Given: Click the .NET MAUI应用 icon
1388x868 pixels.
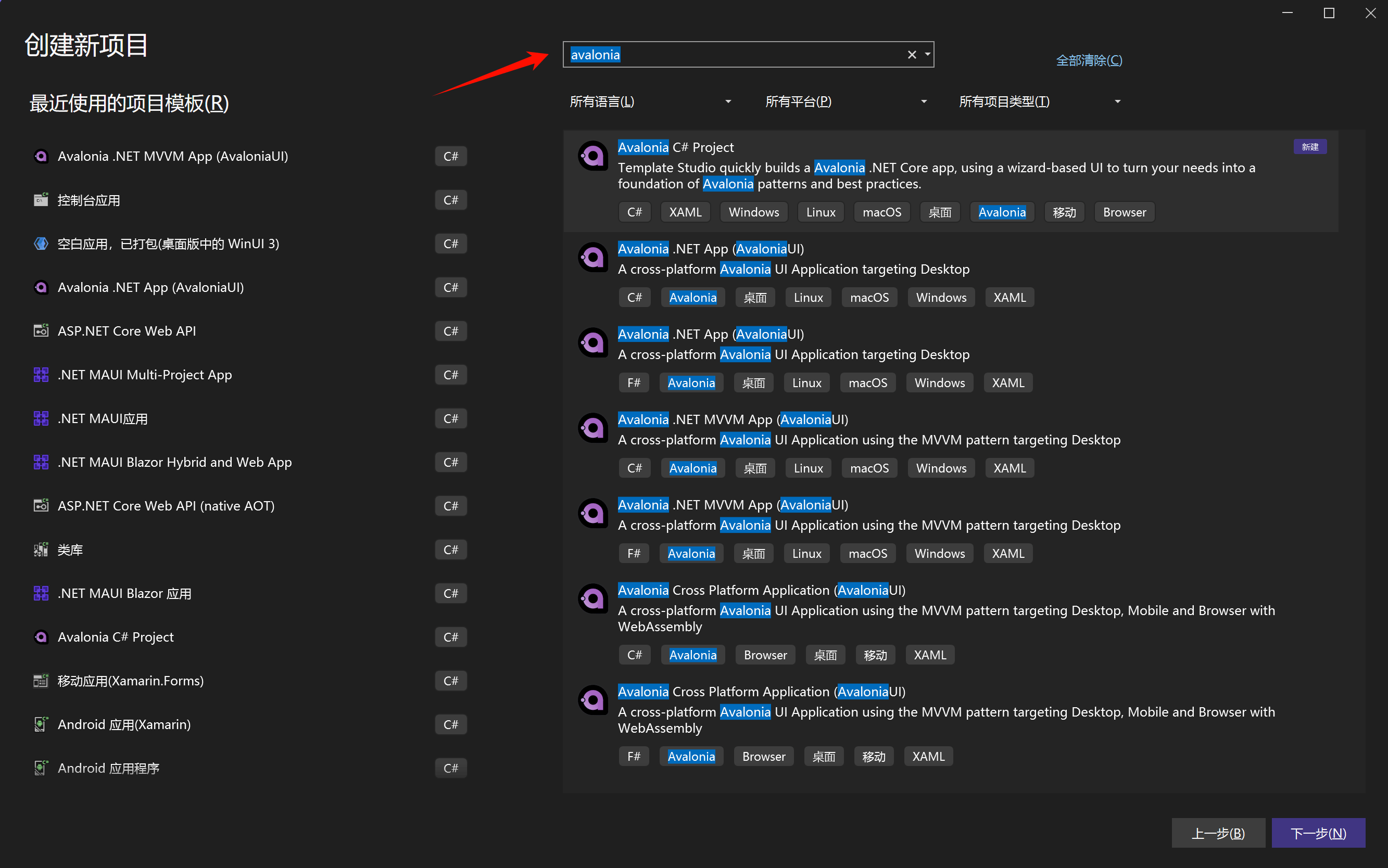Looking at the screenshot, I should click(41, 418).
